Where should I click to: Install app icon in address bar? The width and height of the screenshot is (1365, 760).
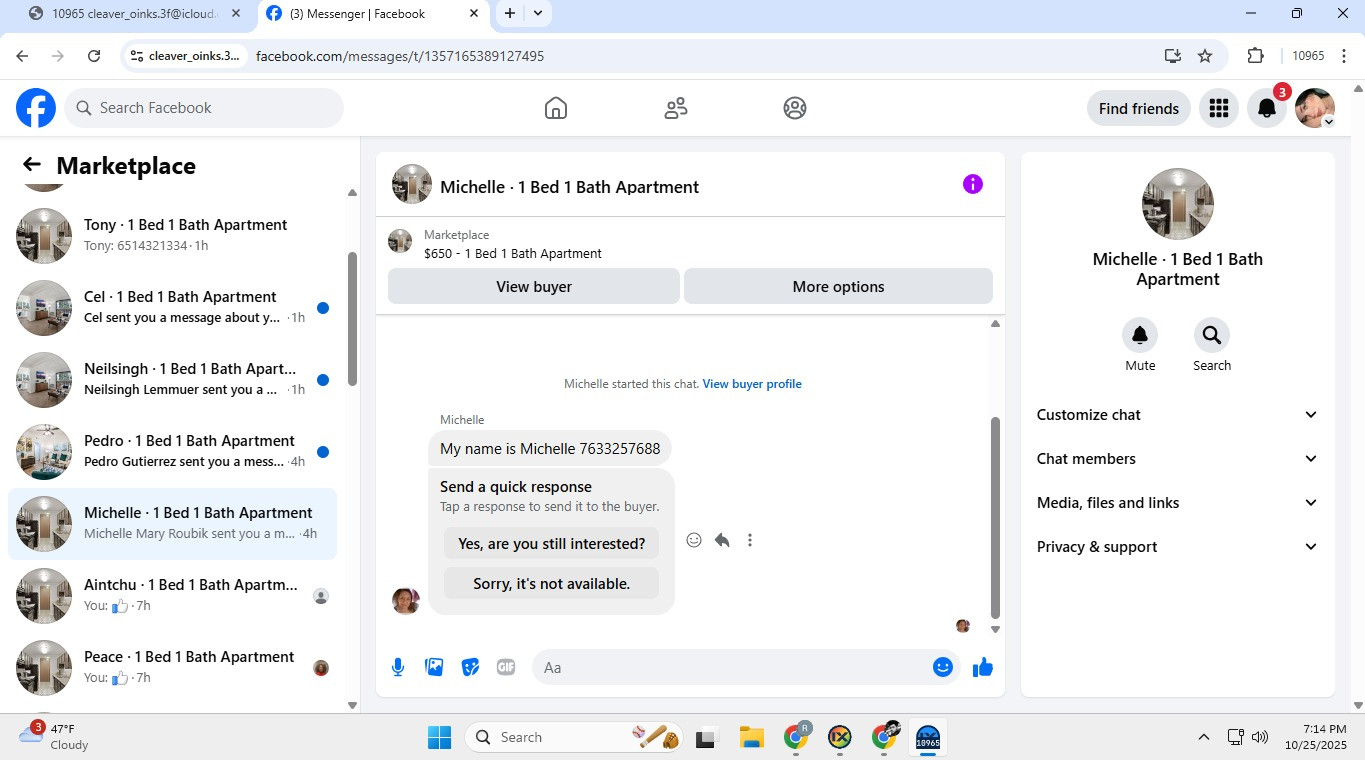point(1173,56)
